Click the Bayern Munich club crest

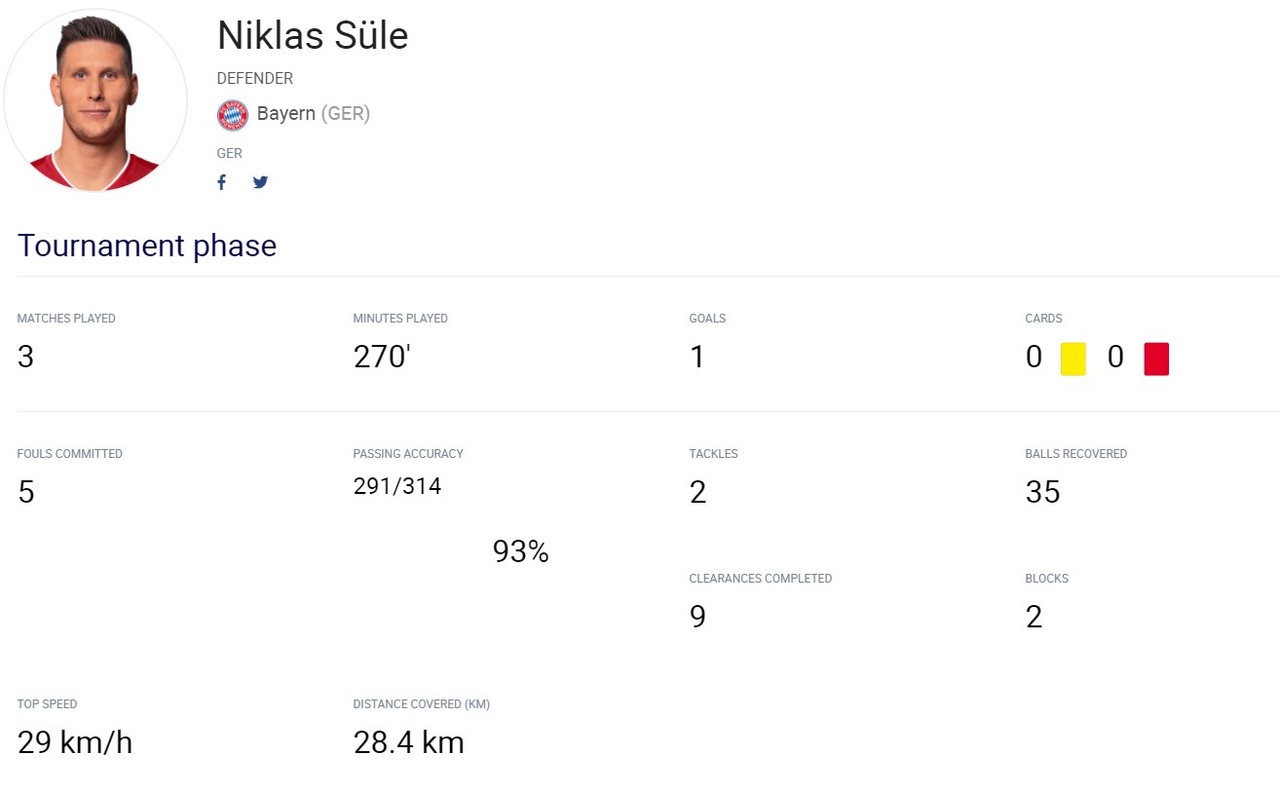click(233, 115)
